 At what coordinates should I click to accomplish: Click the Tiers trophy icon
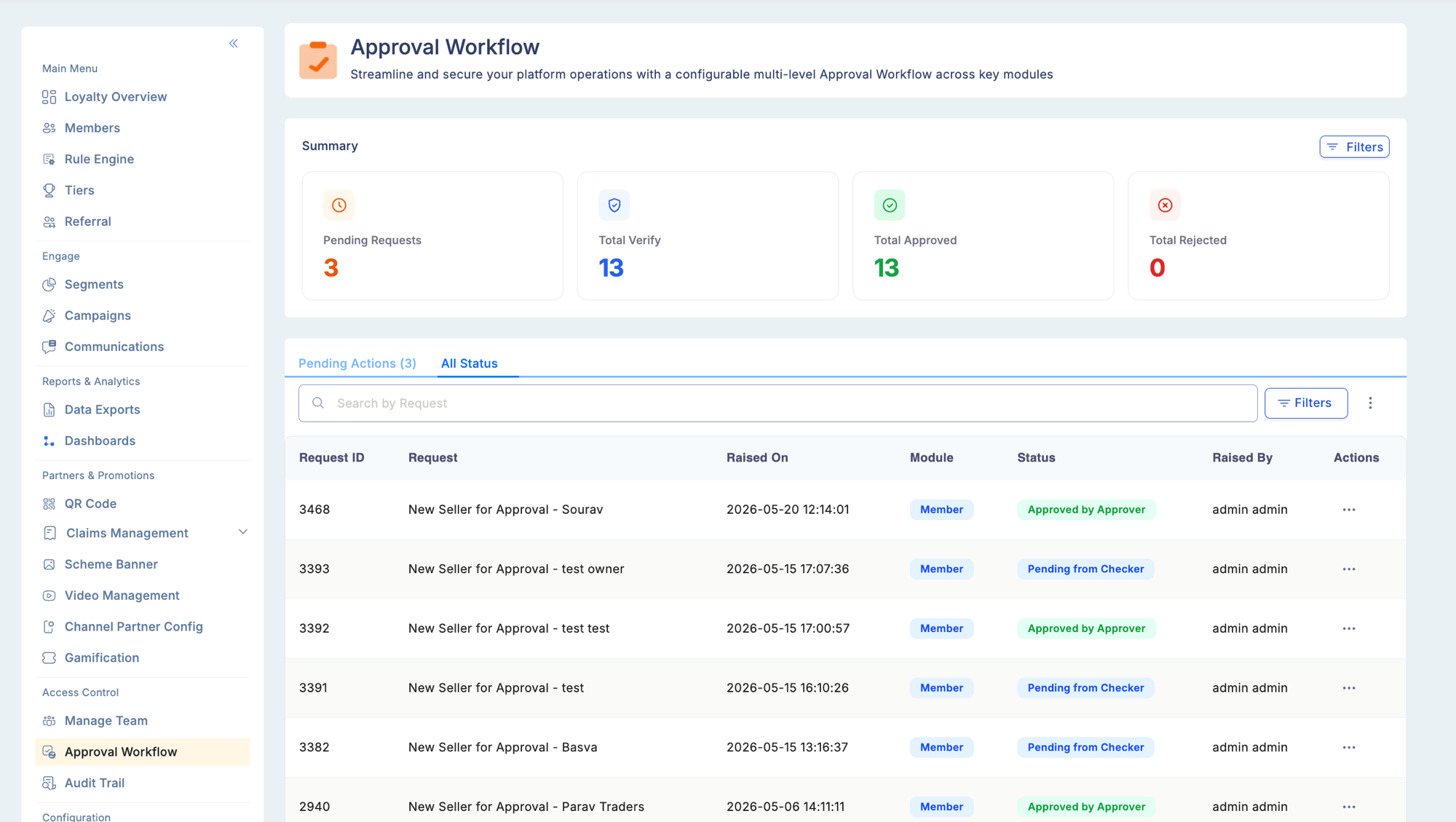tap(49, 191)
